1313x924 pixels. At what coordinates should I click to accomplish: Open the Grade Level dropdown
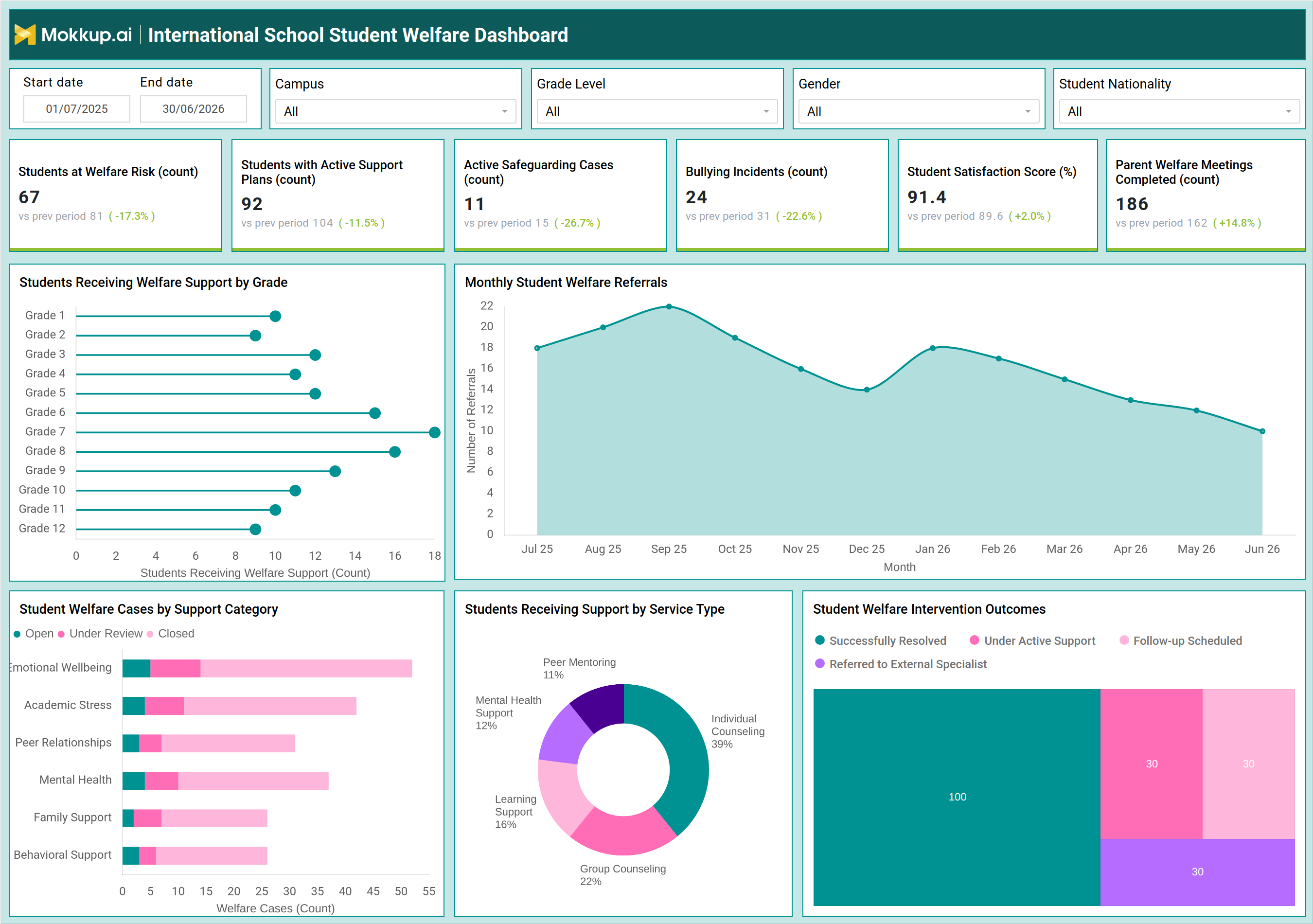pos(657,111)
